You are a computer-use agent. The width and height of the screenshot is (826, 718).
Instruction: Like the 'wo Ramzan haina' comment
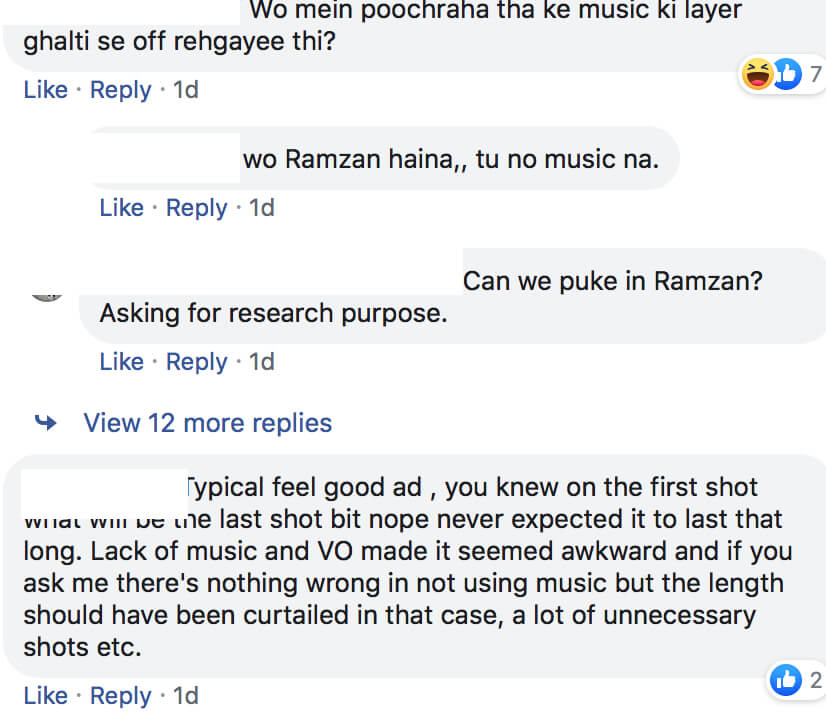pyautogui.click(x=122, y=208)
